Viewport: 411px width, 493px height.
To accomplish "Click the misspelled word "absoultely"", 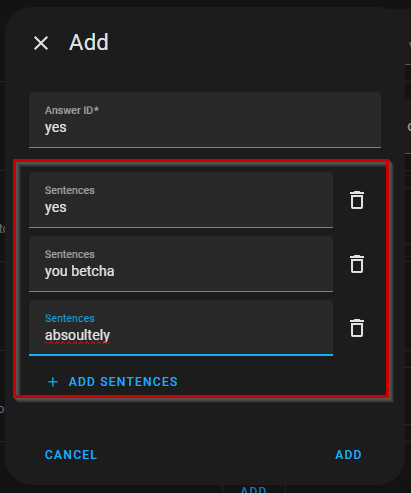I will [x=77, y=335].
